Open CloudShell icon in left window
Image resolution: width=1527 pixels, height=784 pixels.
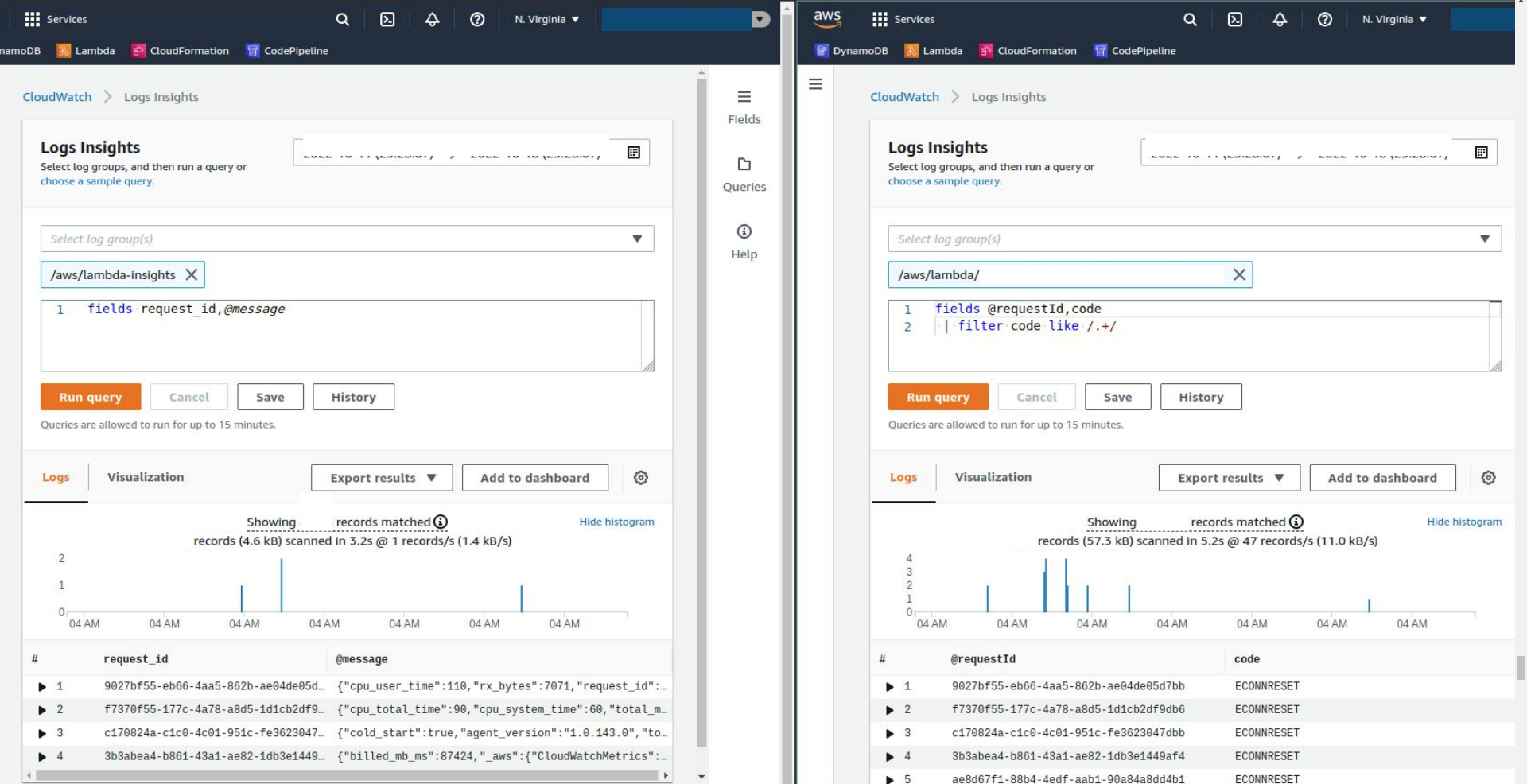pyautogui.click(x=387, y=19)
